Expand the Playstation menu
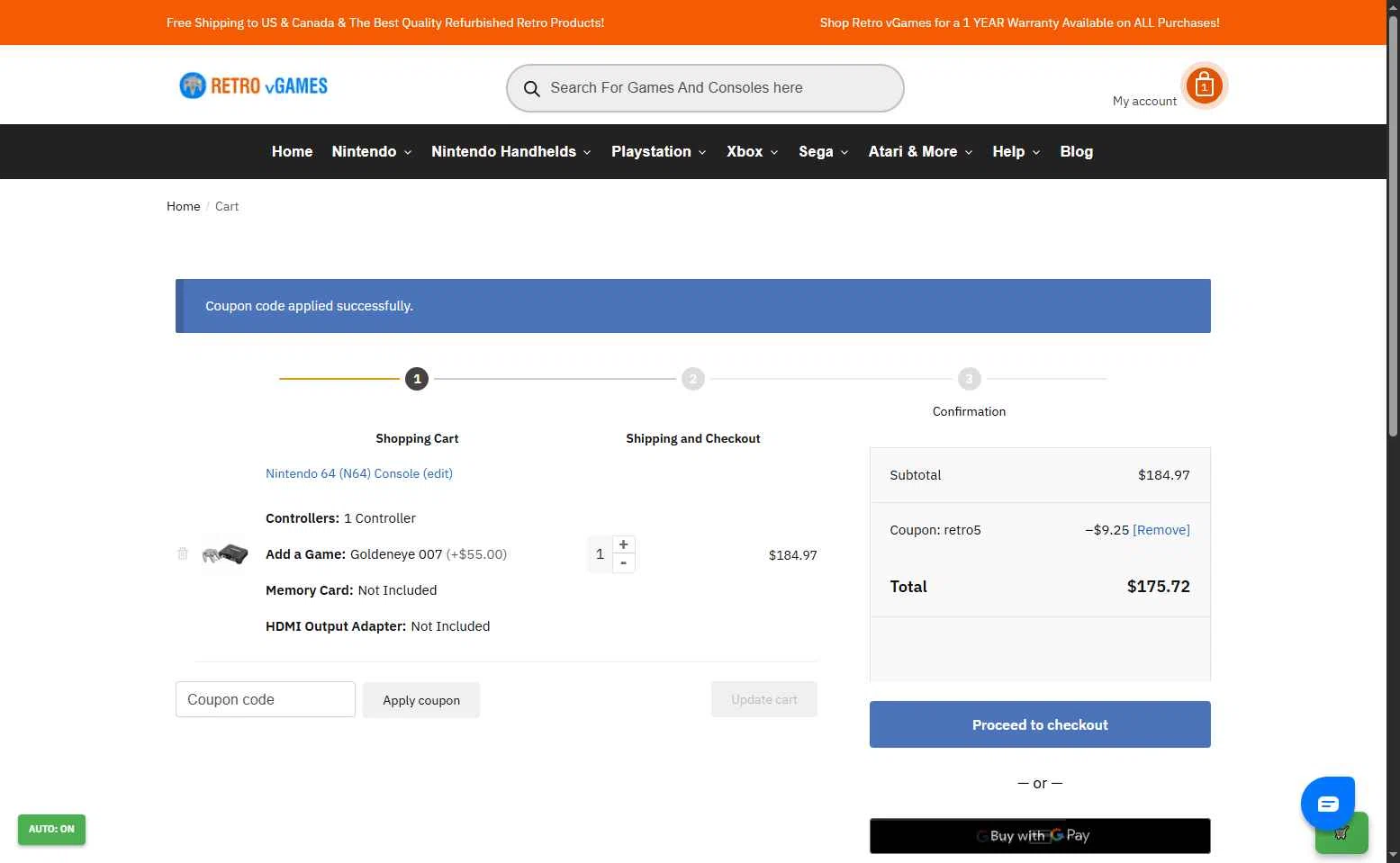1400x863 pixels. [x=659, y=151]
